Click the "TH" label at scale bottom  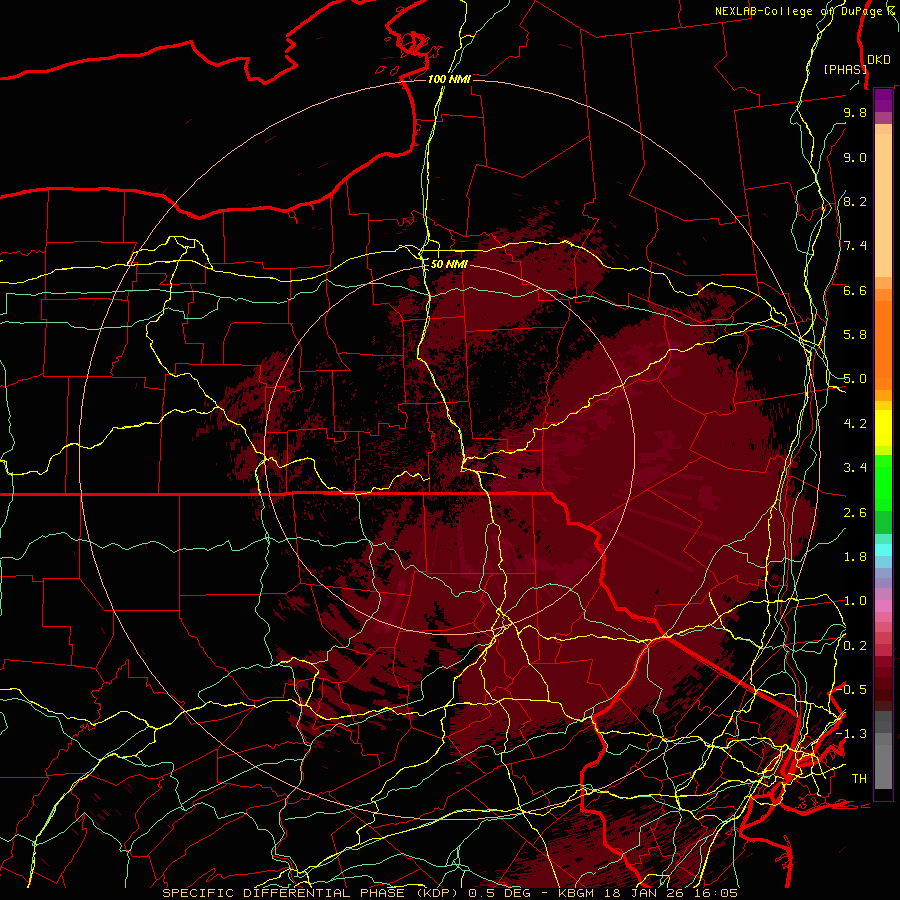tap(859, 779)
